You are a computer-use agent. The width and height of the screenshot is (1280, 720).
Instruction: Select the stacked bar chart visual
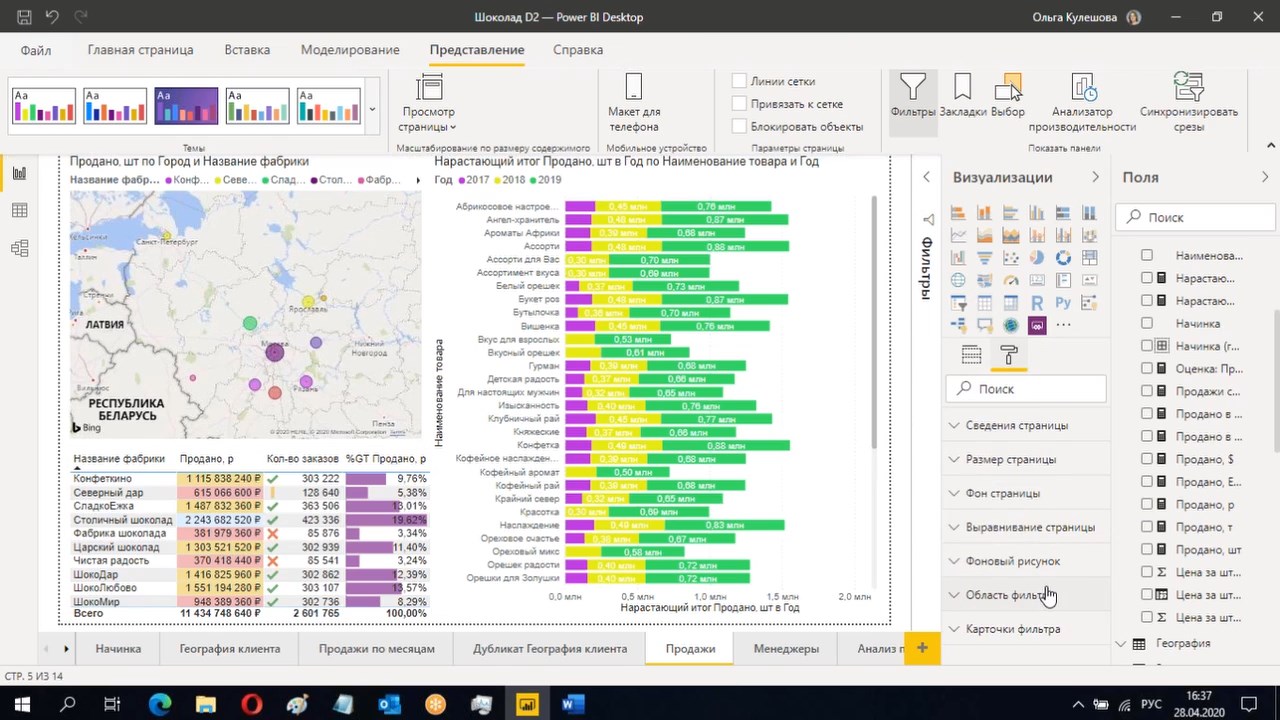pyautogui.click(x=958, y=213)
